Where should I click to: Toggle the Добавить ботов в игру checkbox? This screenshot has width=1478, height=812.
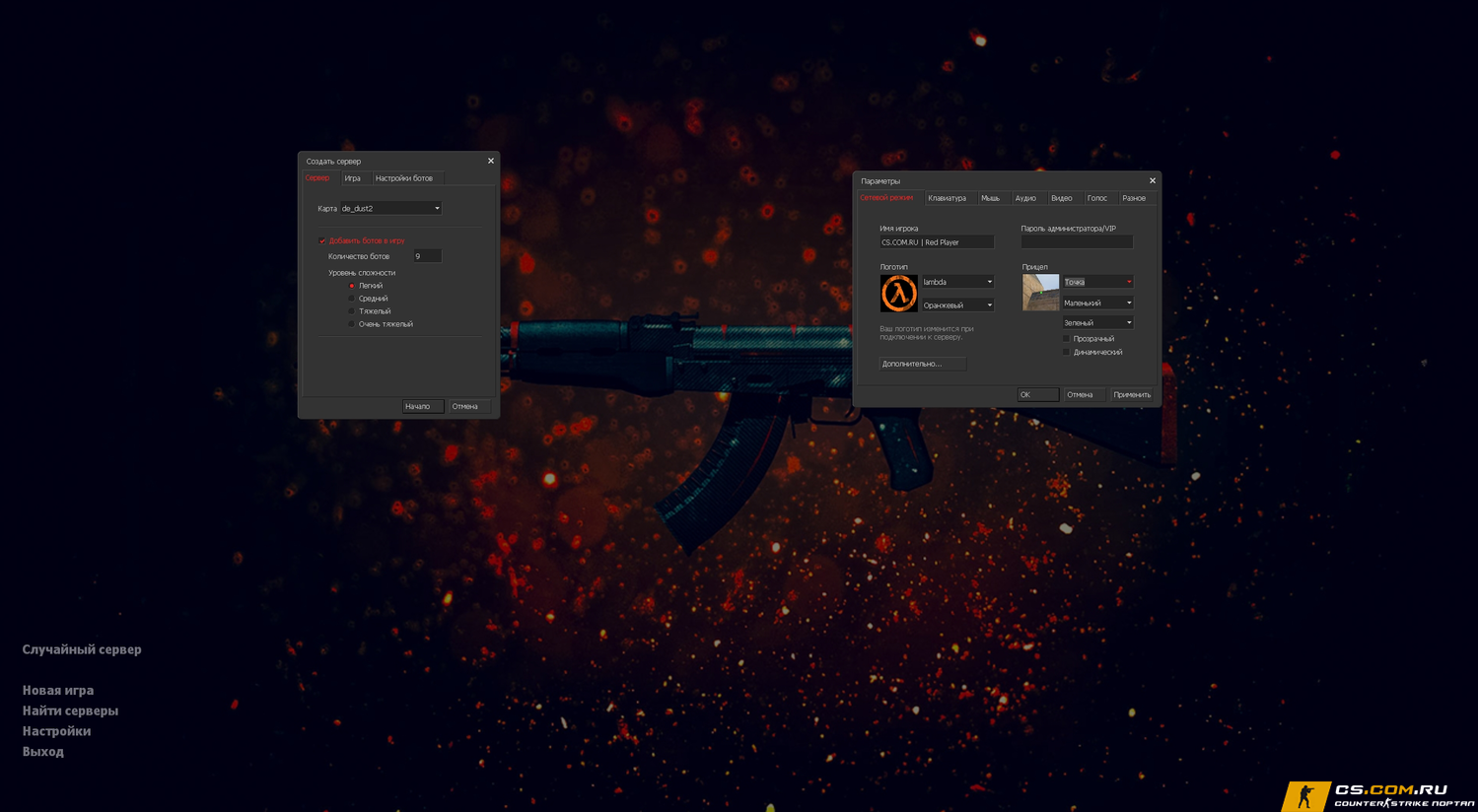point(322,240)
